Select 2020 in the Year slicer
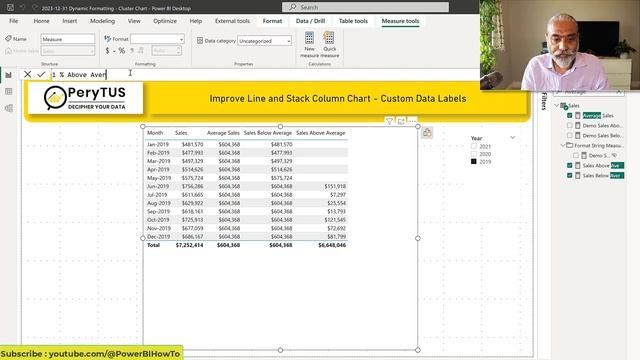 coord(474,154)
